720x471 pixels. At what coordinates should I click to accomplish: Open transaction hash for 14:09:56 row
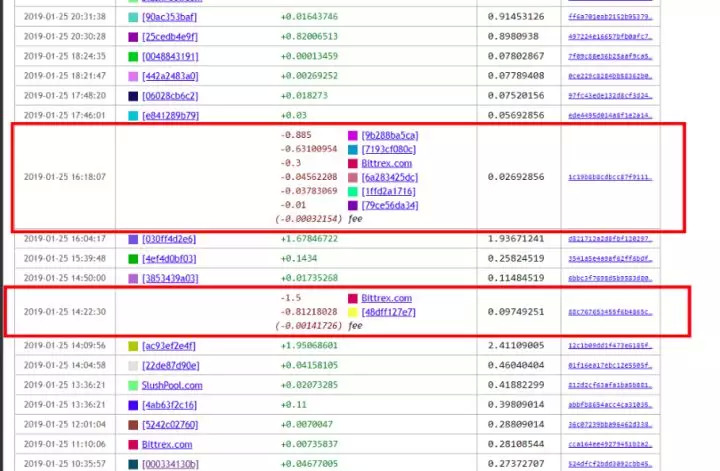pyautogui.click(x=610, y=345)
